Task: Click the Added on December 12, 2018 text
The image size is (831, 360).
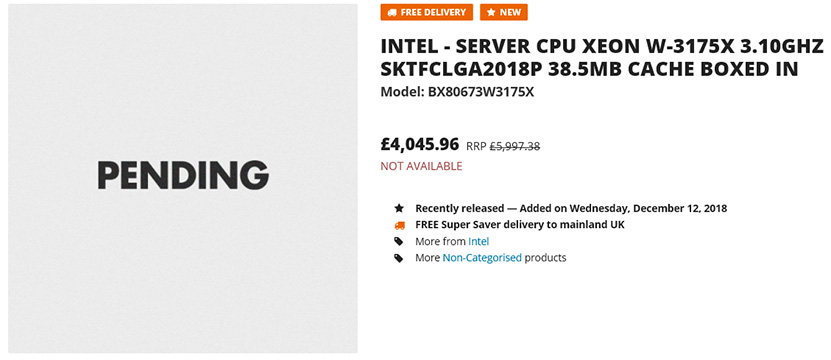Action: click(x=623, y=208)
